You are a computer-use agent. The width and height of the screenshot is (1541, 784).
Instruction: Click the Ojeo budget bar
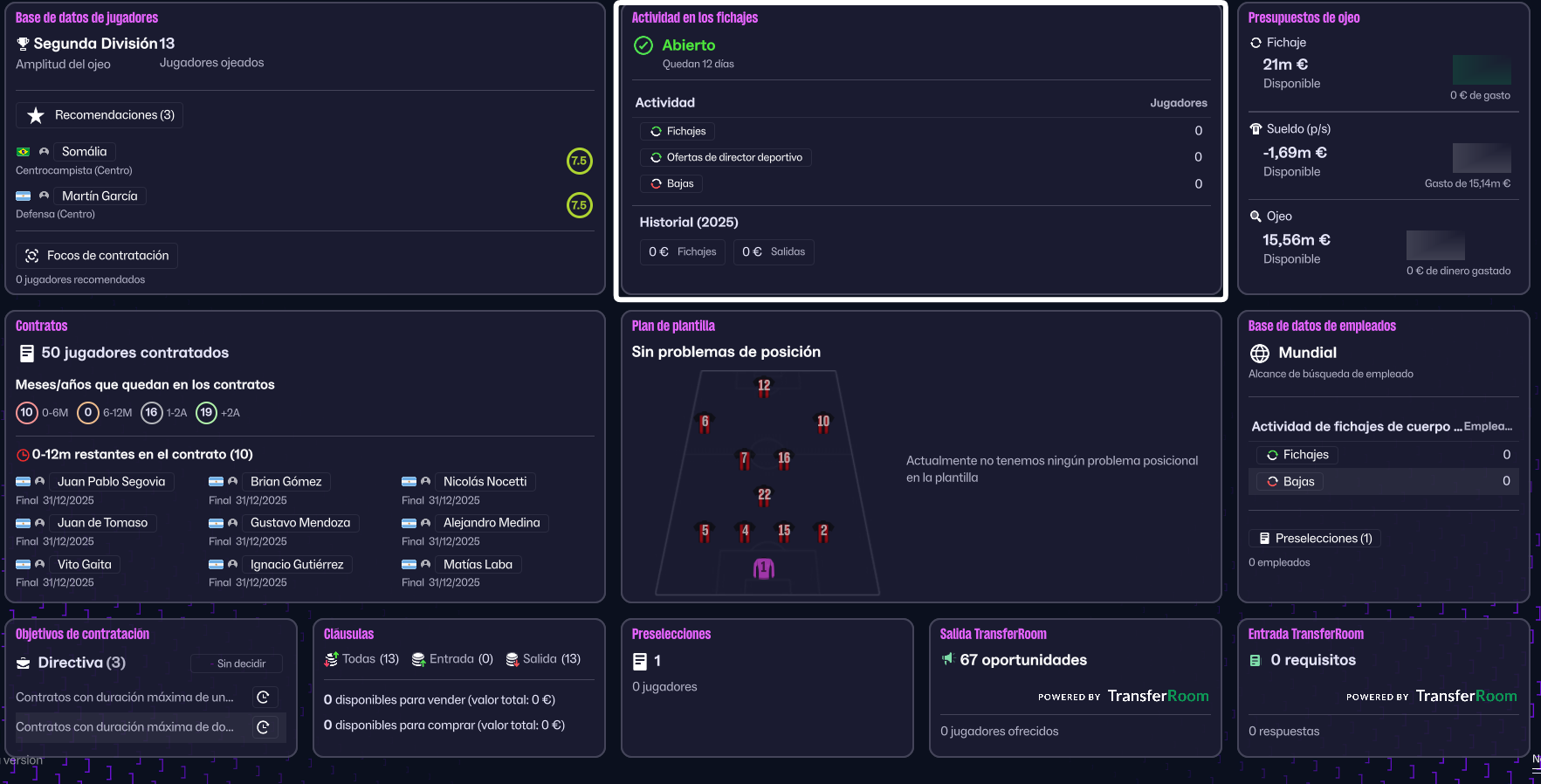1435,245
